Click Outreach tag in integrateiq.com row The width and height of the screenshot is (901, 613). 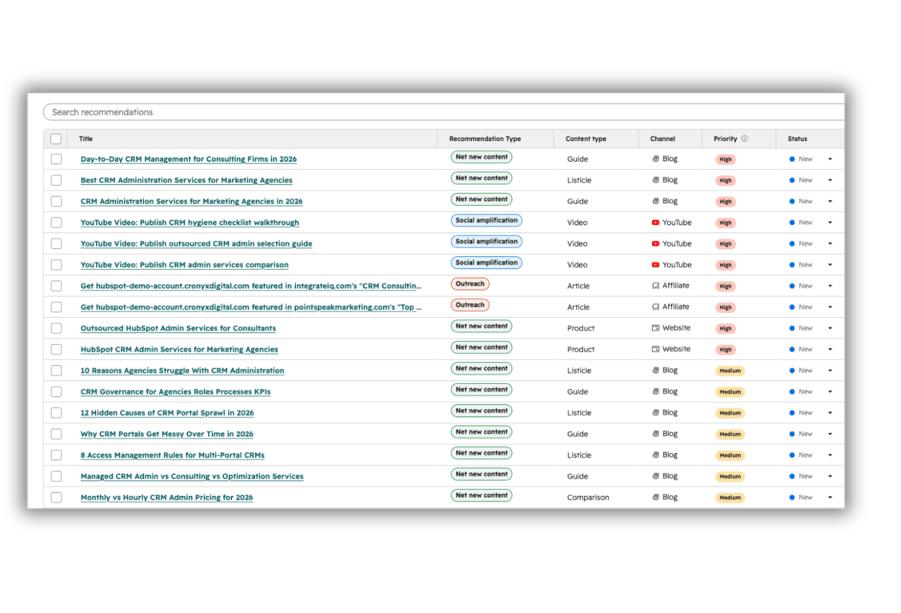(x=470, y=284)
